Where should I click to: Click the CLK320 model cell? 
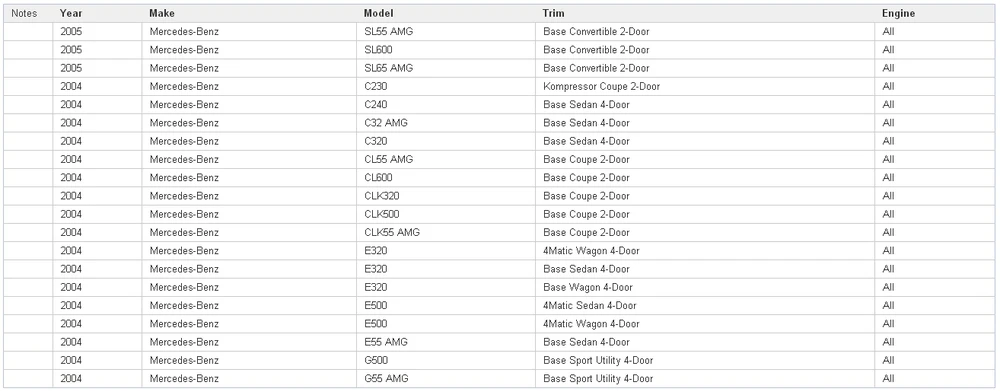(x=446, y=196)
